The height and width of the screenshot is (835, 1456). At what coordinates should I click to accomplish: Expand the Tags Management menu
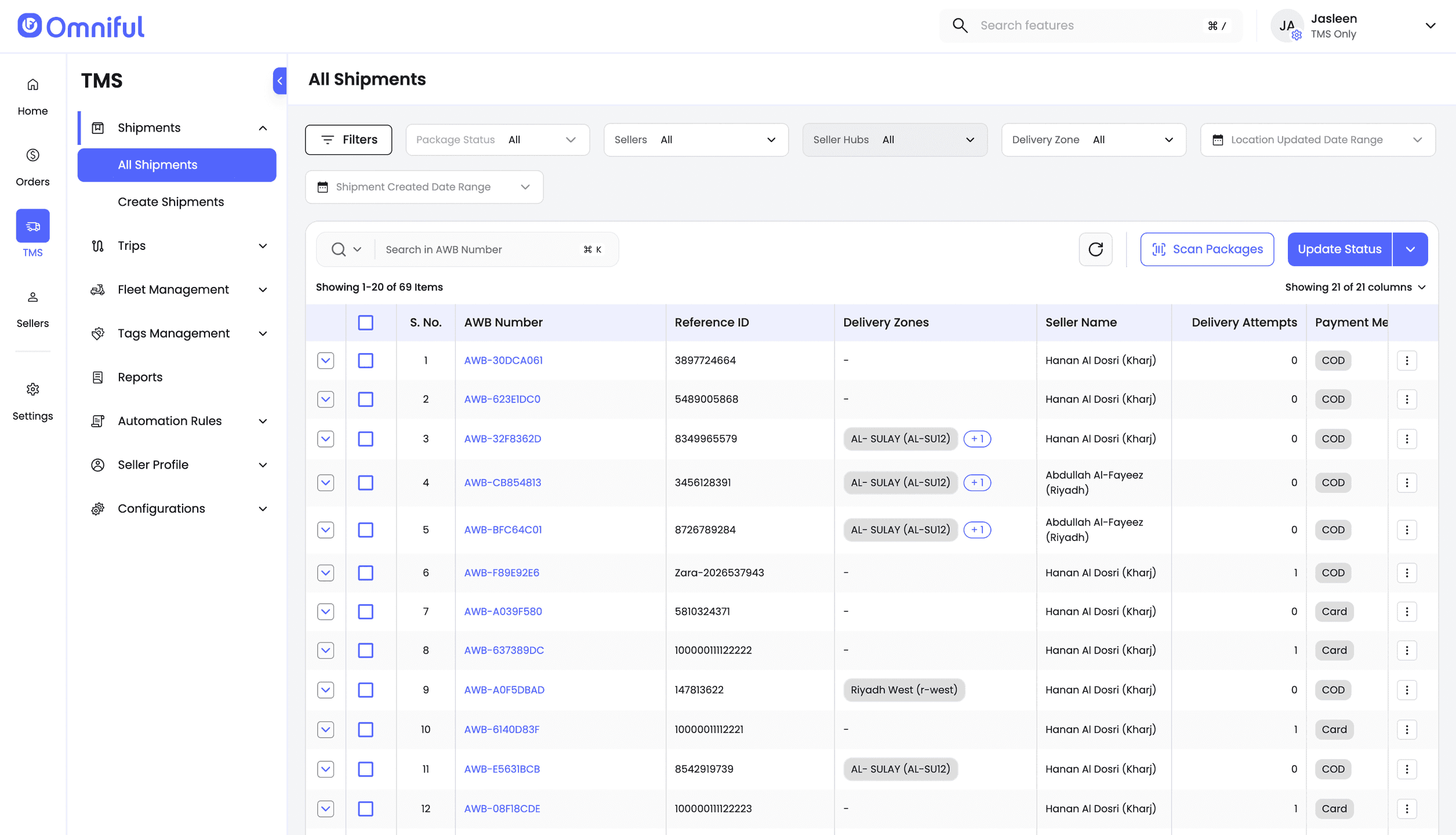(x=177, y=333)
